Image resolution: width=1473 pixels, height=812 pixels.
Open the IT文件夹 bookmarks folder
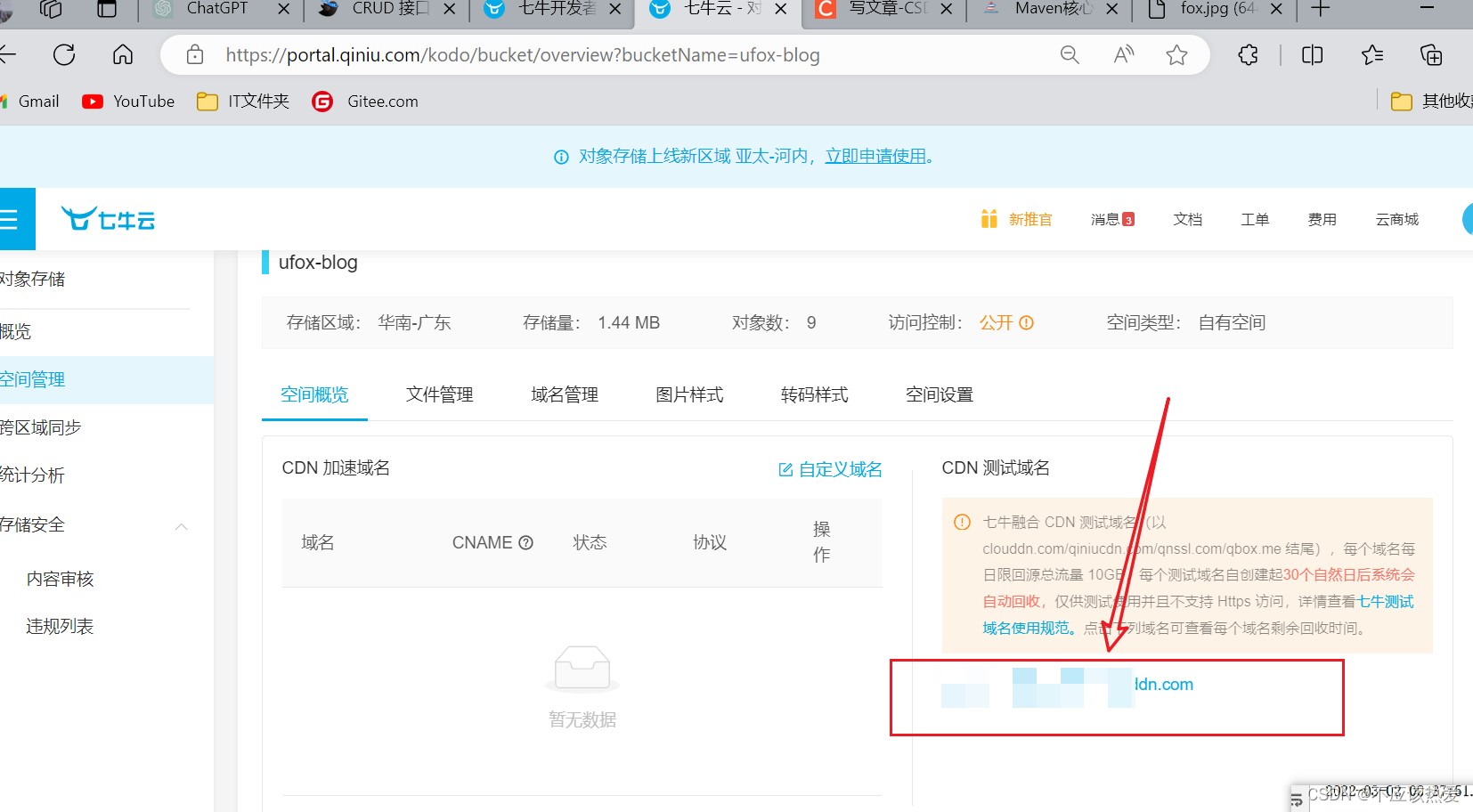[x=243, y=101]
